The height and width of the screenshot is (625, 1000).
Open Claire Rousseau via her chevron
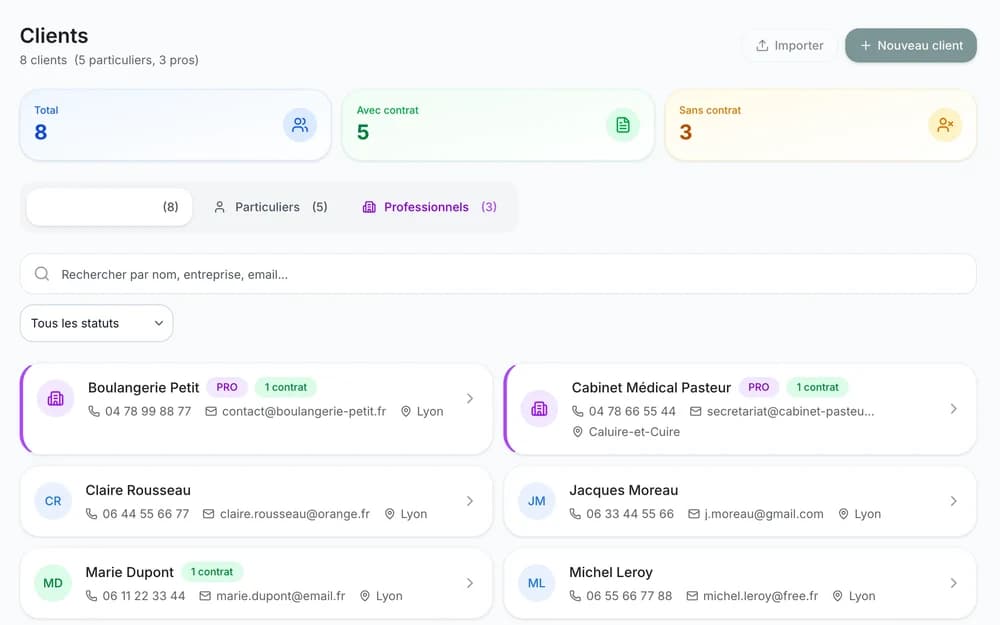point(470,501)
